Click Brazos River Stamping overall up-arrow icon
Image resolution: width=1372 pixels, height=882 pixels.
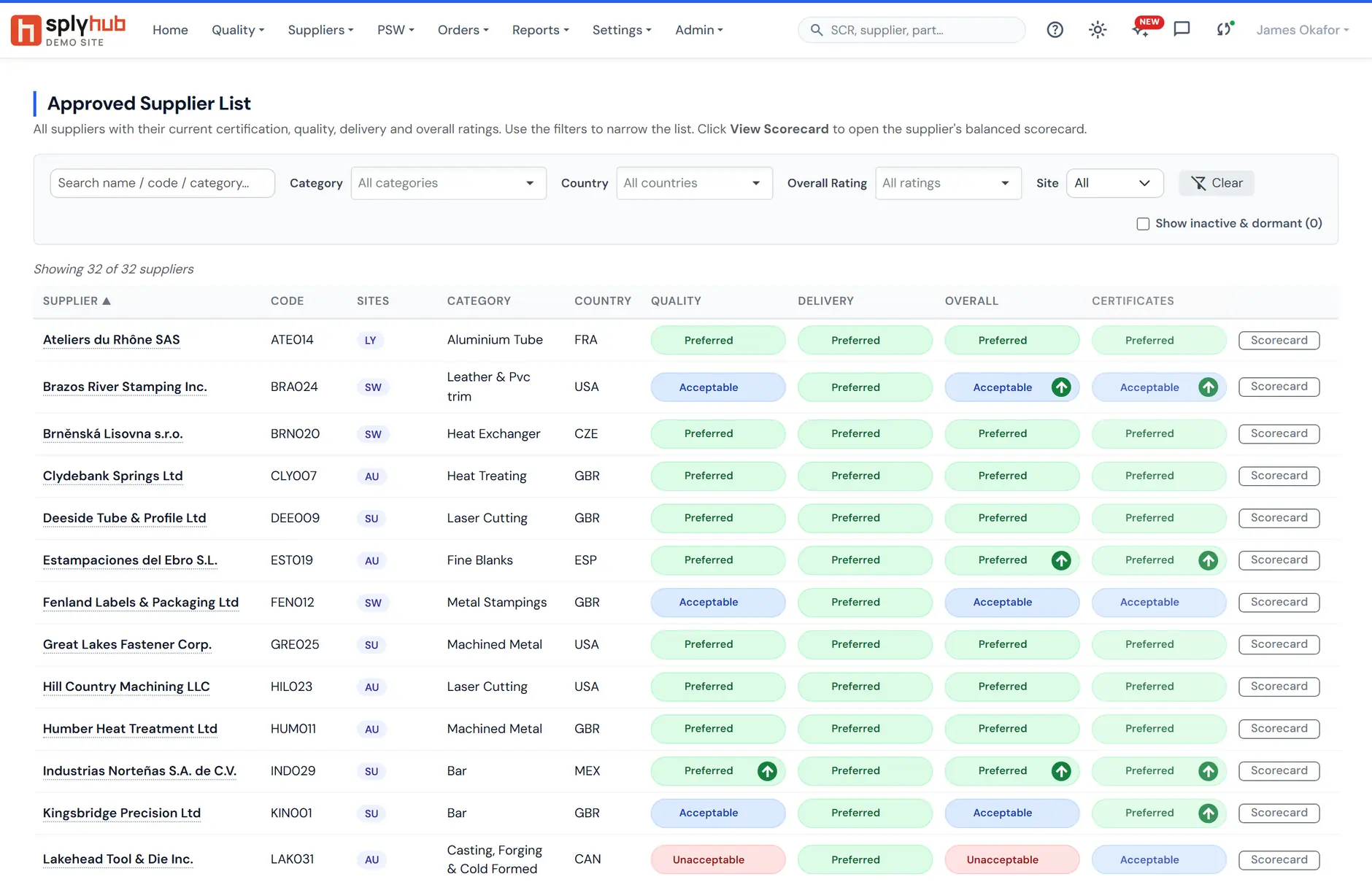(x=1061, y=387)
